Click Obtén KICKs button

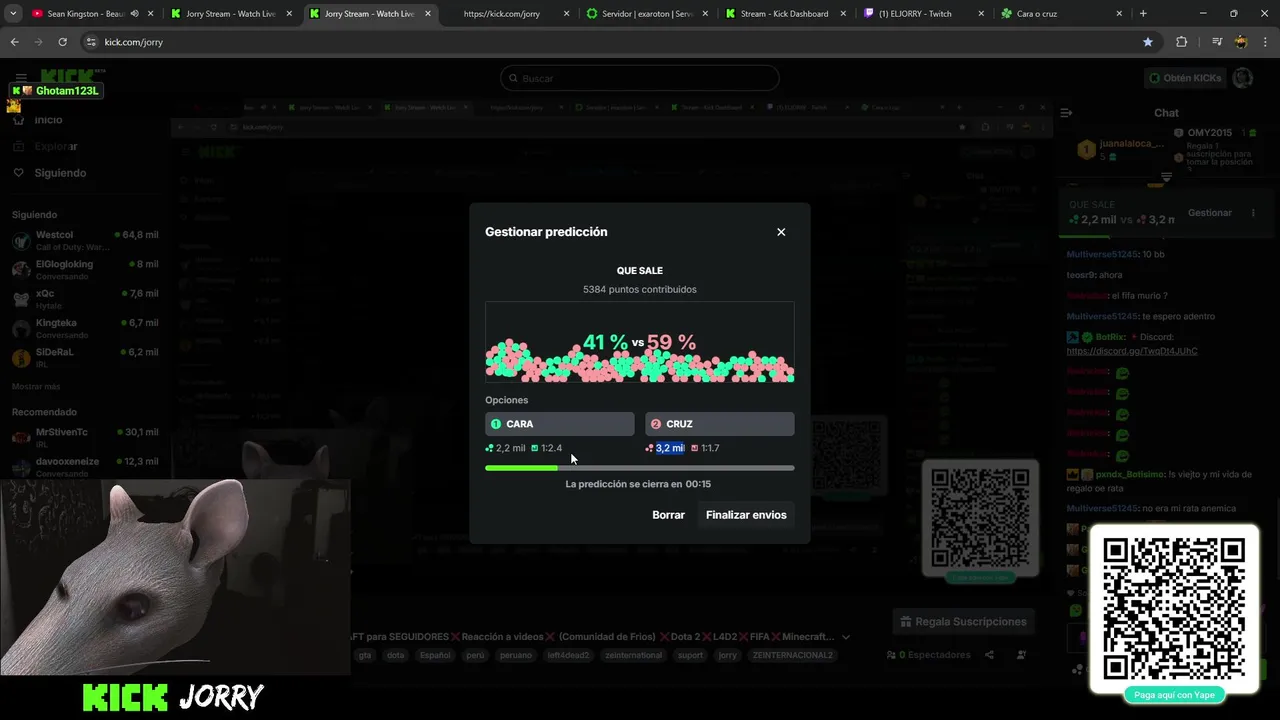[1185, 78]
